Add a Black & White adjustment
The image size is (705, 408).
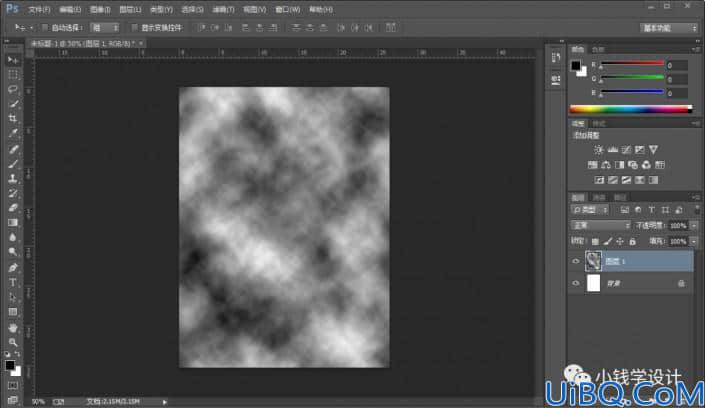tap(620, 165)
